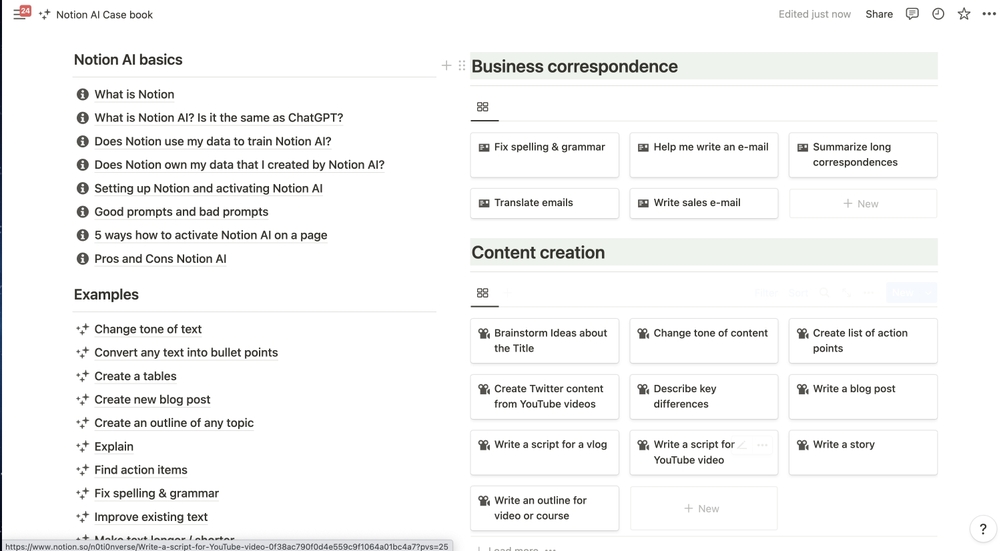Expand Load more in Content creation
The height and width of the screenshot is (551, 1005).
tap(514, 548)
